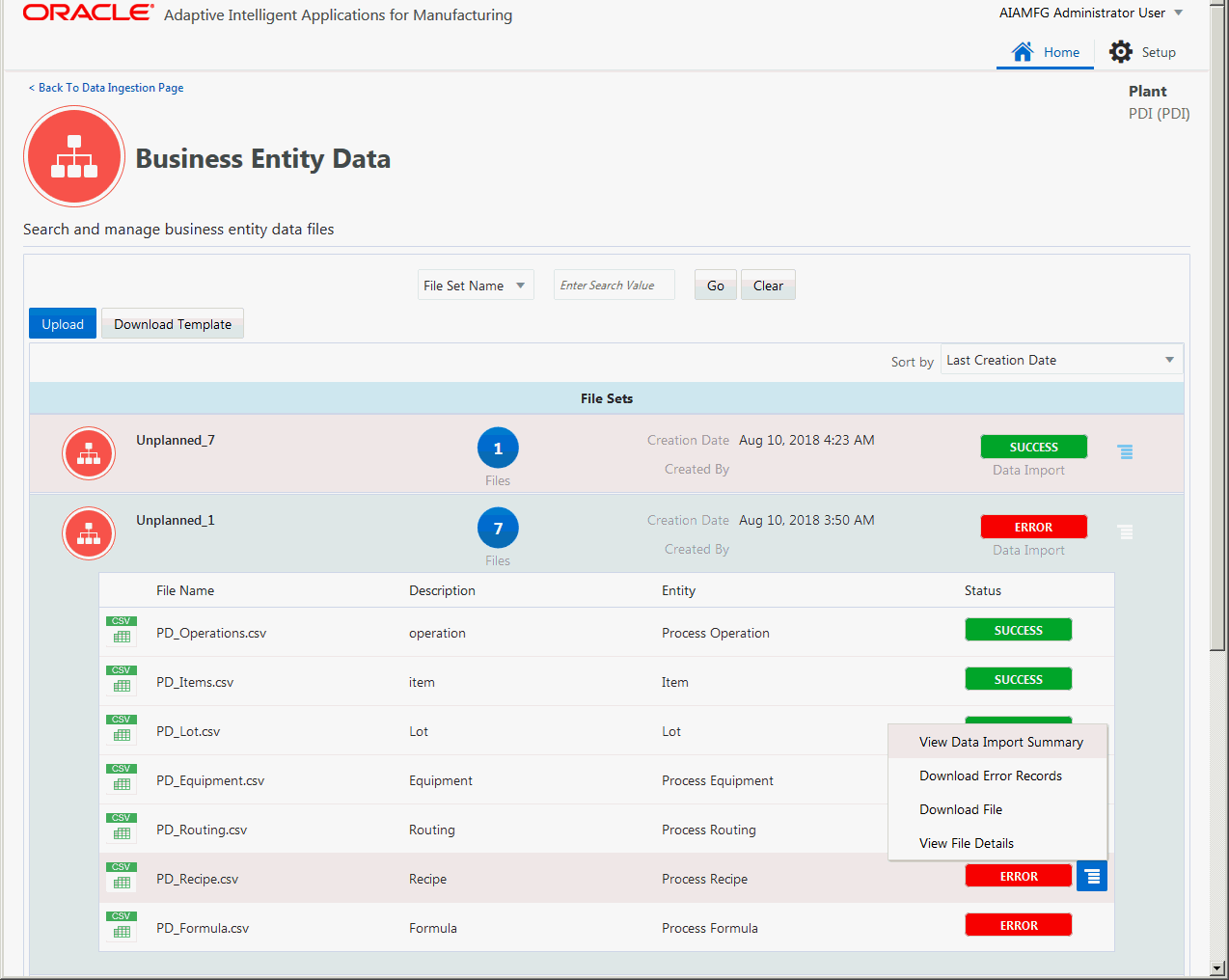Click the PD_Recipe.csv ERROR status
This screenshot has width=1229, height=980.
(1019, 876)
